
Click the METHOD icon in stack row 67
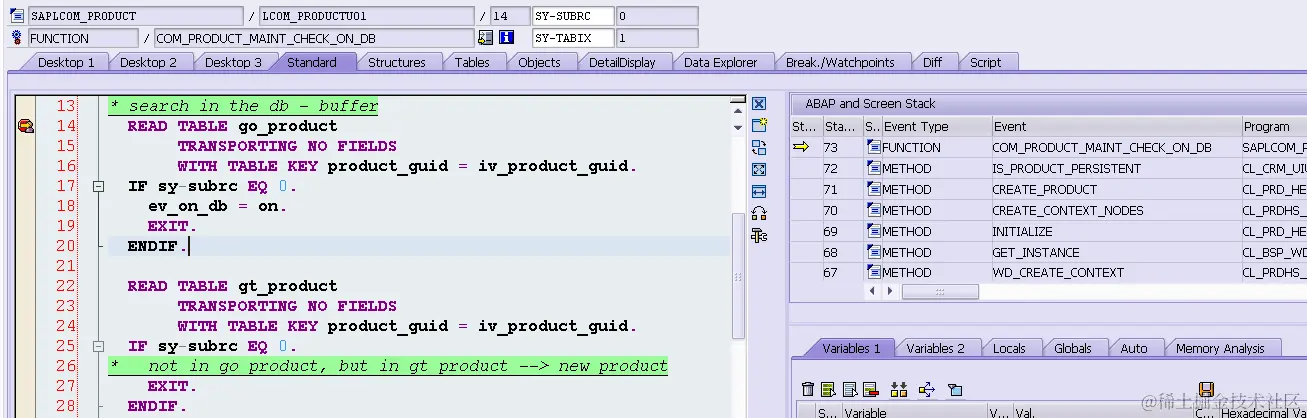pos(873,272)
